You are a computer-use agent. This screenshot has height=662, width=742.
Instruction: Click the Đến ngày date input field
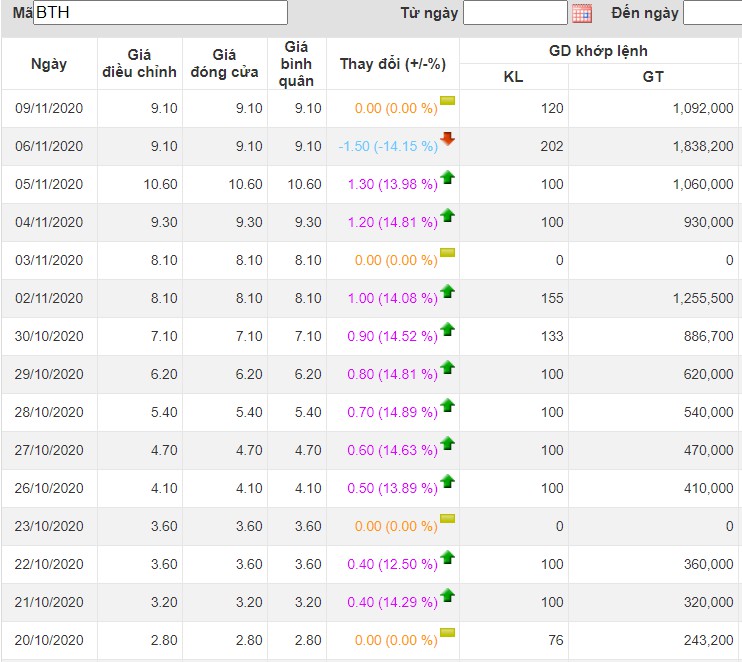(x=712, y=13)
